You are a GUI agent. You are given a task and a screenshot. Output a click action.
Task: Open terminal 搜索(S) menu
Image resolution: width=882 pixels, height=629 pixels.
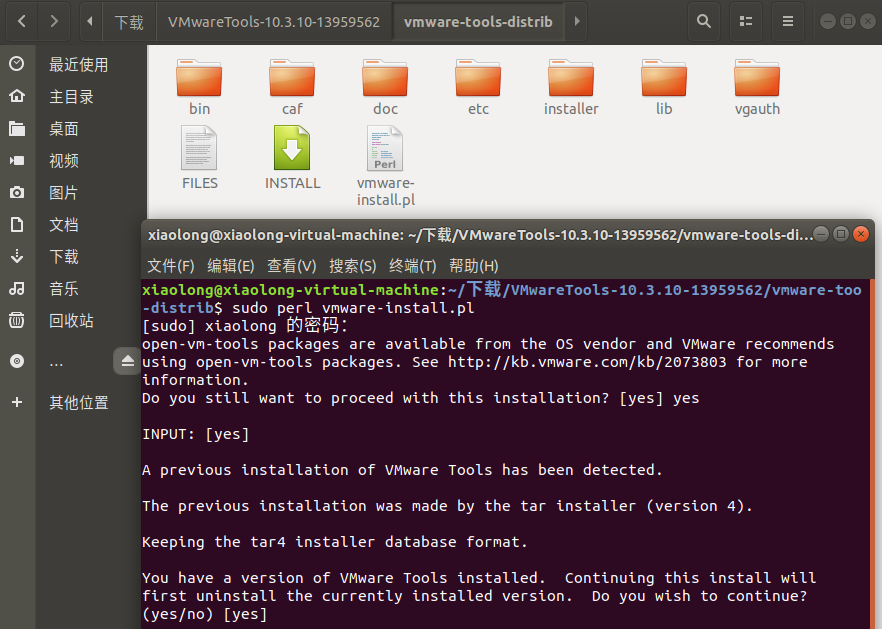353,266
